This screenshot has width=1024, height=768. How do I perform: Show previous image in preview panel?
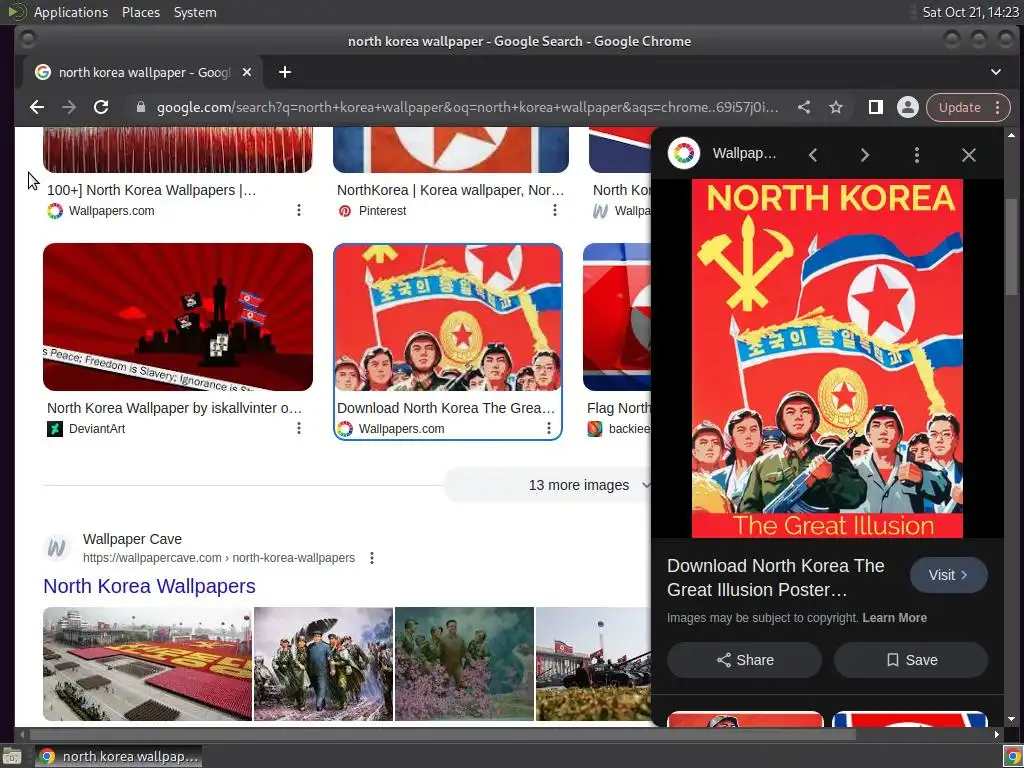(x=813, y=155)
